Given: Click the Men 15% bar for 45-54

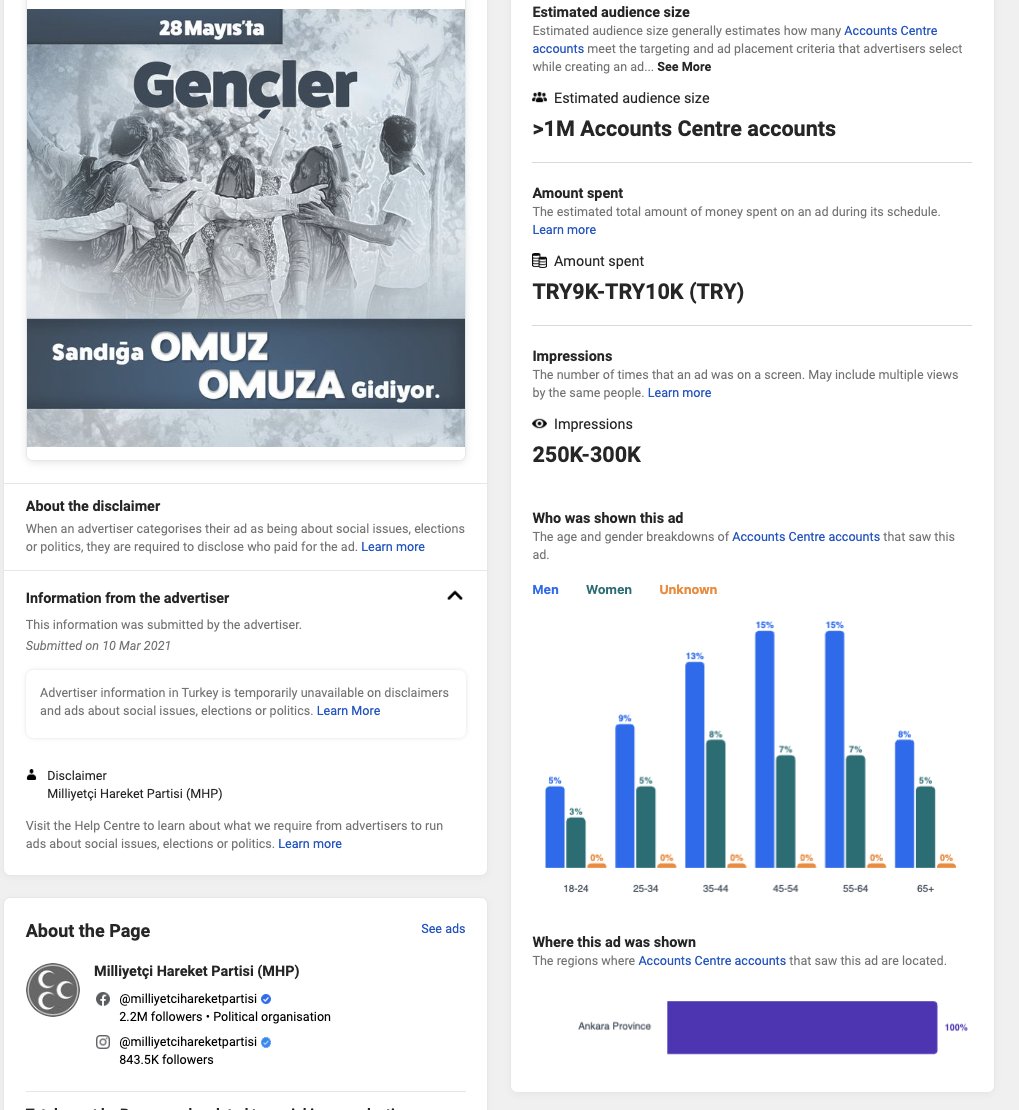Looking at the screenshot, I should pyautogui.click(x=765, y=749).
